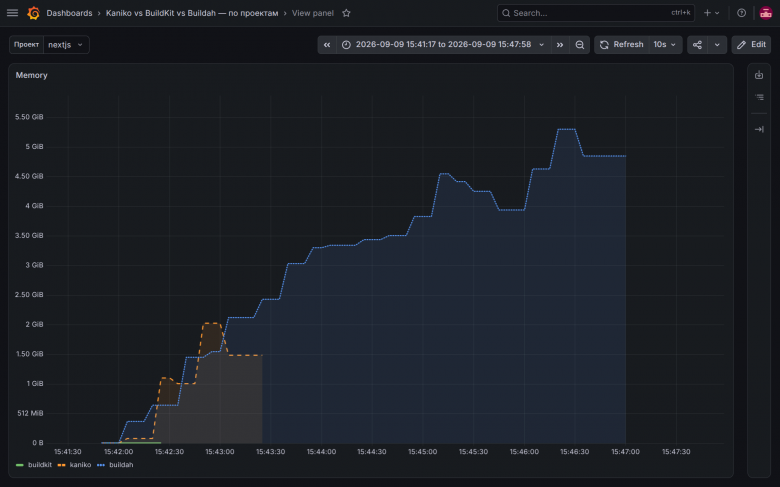780x487 pixels.
Task: Toggle kaniko series in legend
Action: (80, 465)
